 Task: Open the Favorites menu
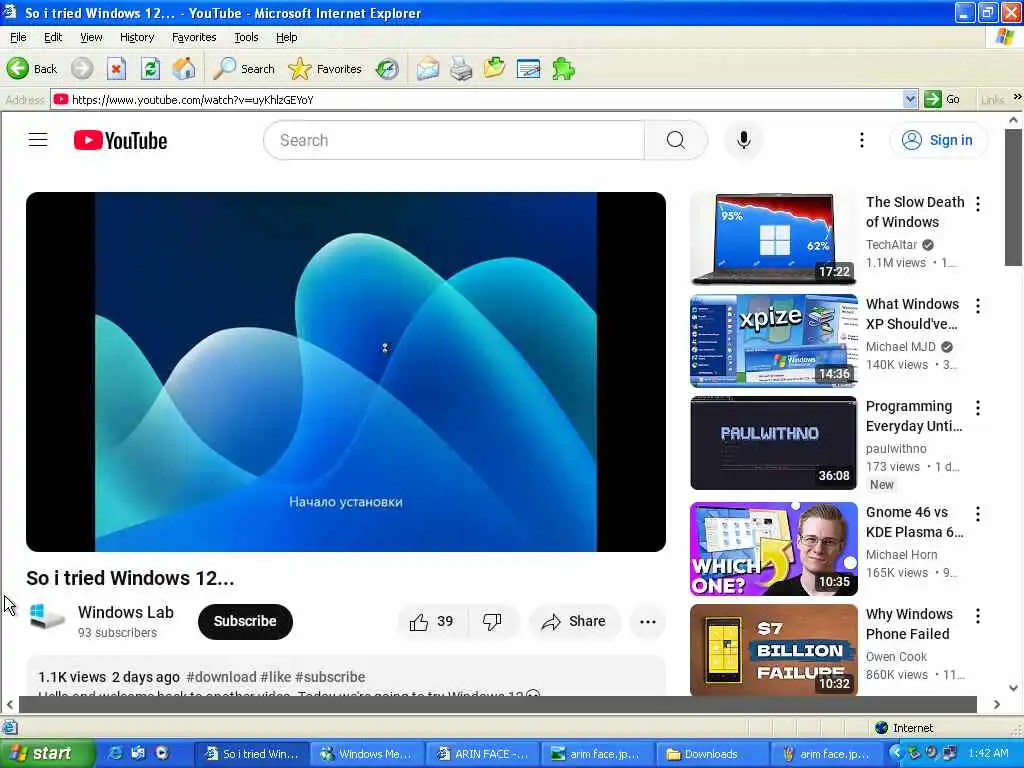194,37
